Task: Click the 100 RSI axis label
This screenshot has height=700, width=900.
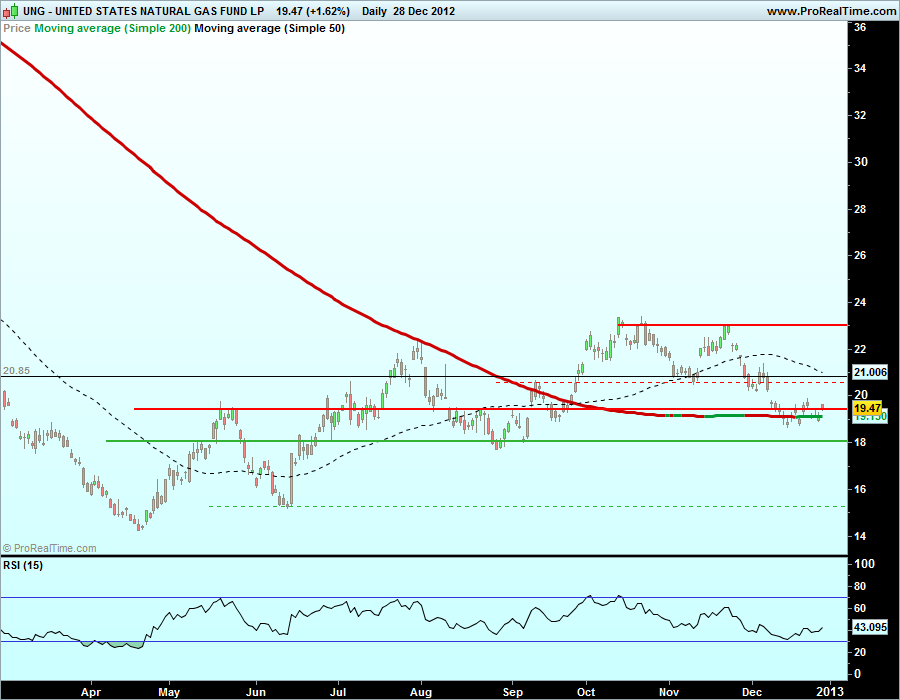Action: click(864, 564)
